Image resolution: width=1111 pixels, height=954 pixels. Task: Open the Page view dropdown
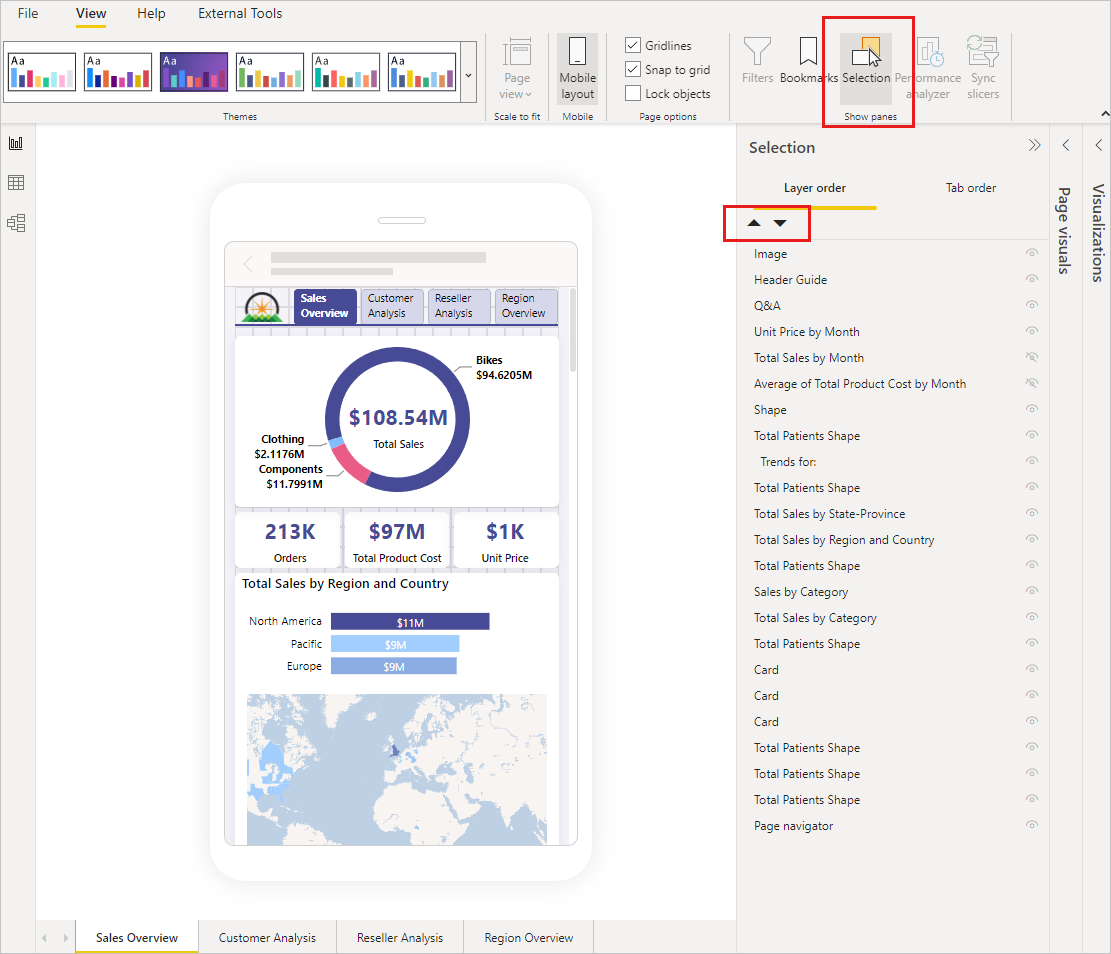(516, 70)
